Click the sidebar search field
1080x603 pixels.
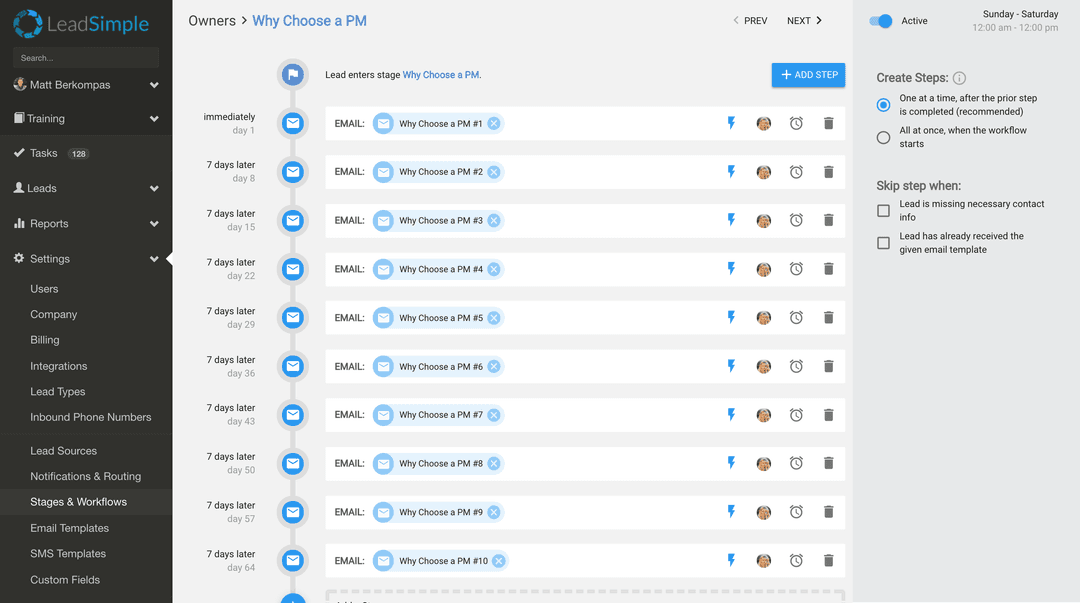85,57
